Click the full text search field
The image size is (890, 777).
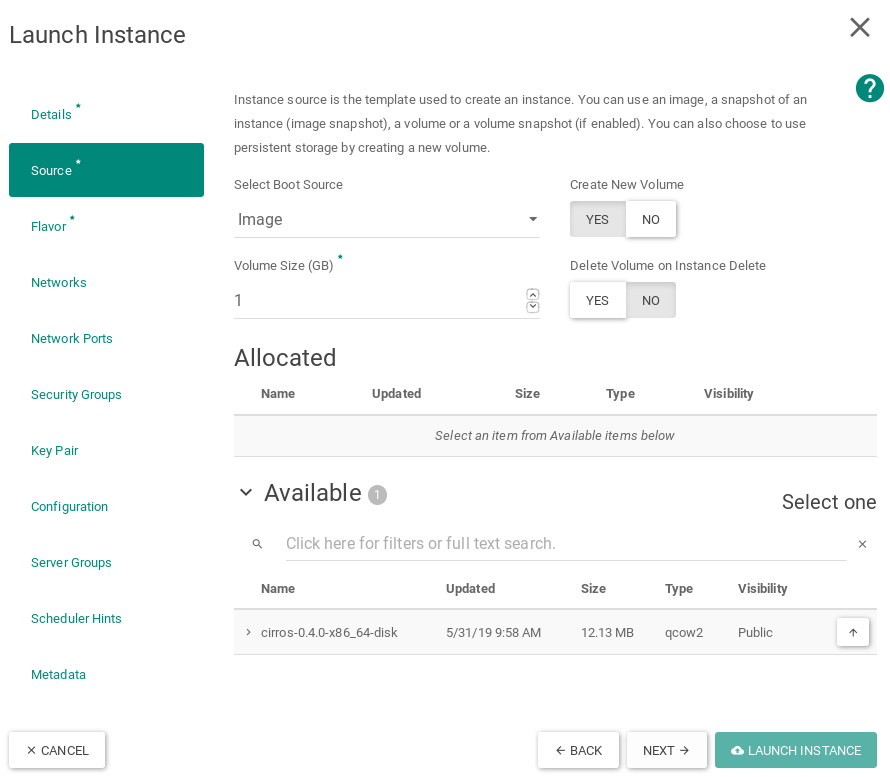550,543
